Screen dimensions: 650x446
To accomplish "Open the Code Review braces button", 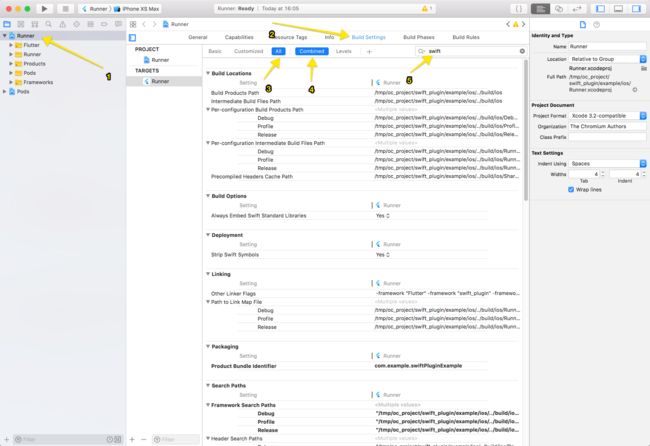I will point(519,9).
